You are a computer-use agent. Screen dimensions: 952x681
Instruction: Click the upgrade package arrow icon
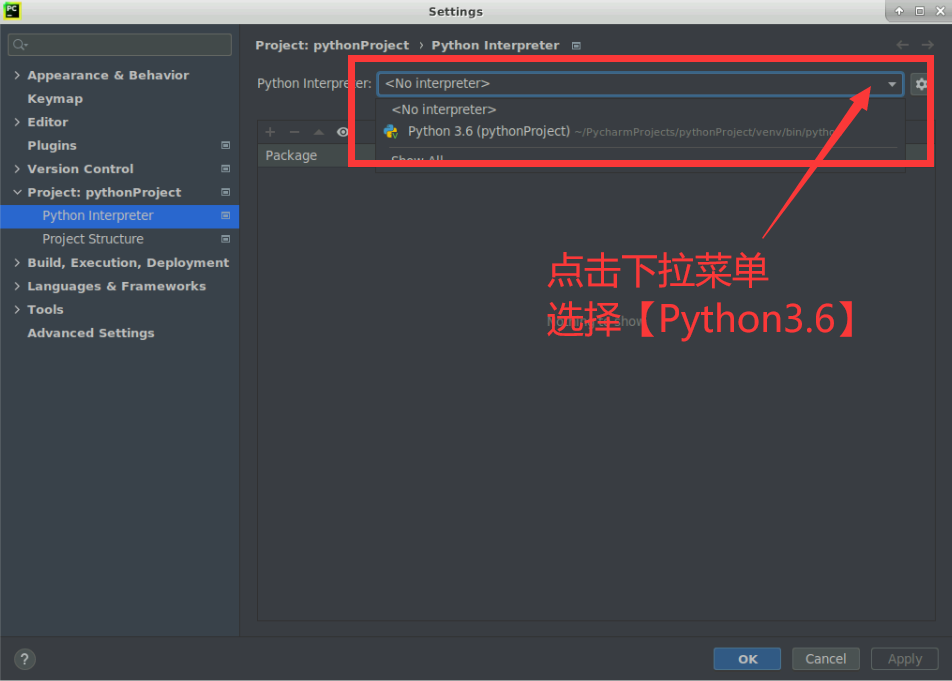(316, 131)
